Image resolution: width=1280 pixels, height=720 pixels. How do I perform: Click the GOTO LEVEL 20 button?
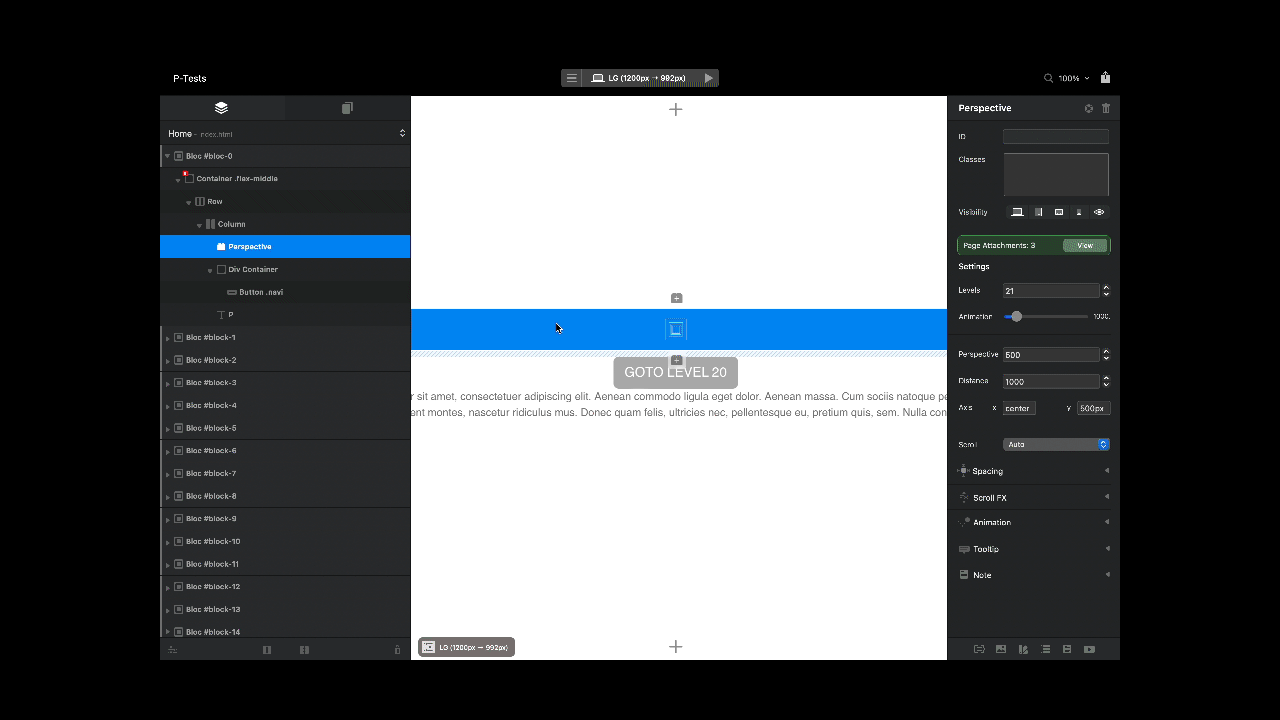point(675,372)
